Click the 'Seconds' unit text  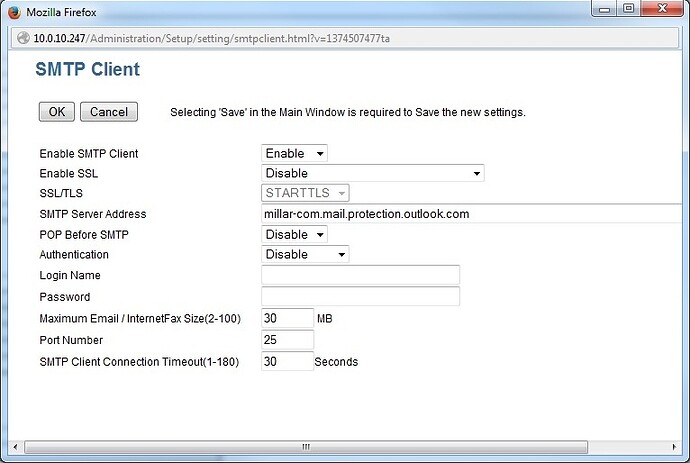[x=336, y=362]
